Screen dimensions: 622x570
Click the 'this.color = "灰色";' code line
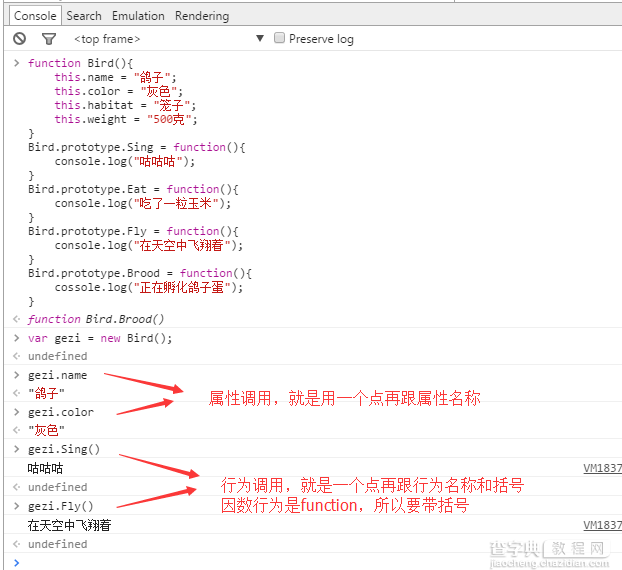(119, 91)
